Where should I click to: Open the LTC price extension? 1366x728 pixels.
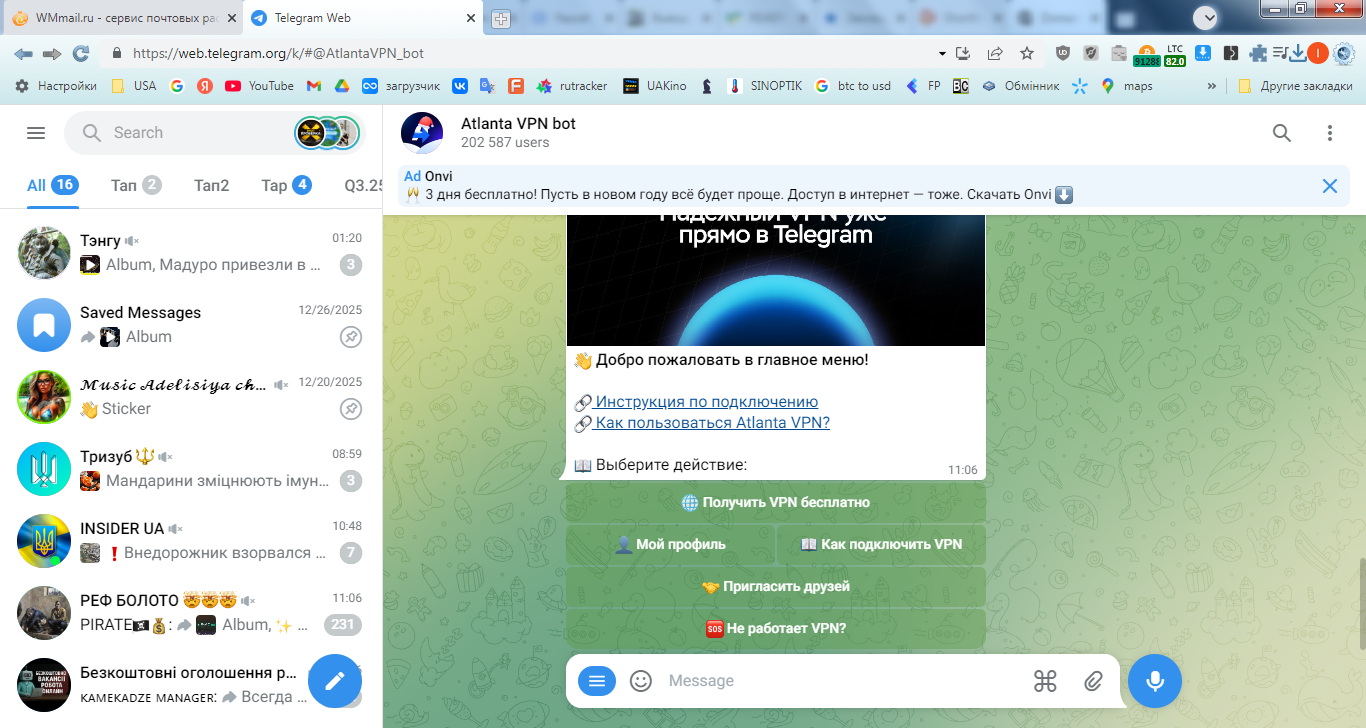pyautogui.click(x=1175, y=55)
